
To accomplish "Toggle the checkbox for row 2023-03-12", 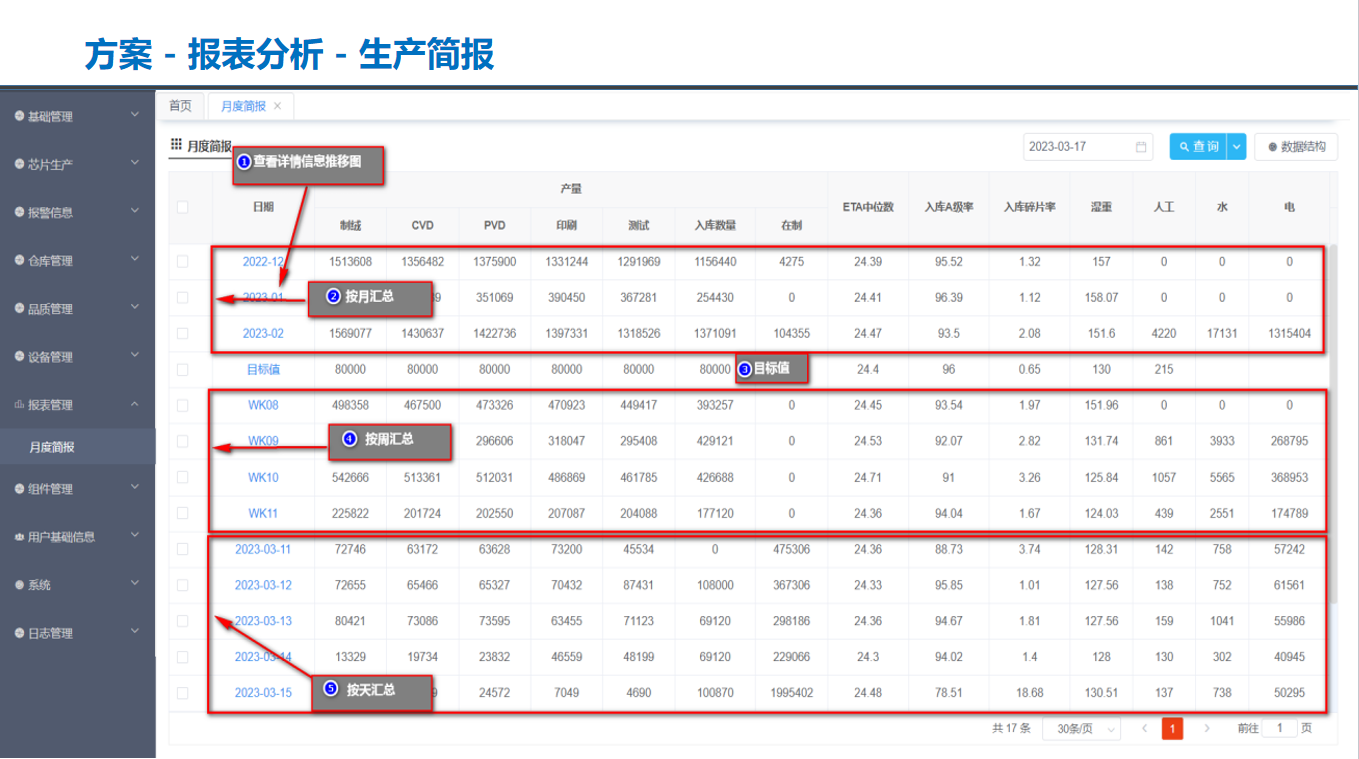I will pyautogui.click(x=182, y=585).
